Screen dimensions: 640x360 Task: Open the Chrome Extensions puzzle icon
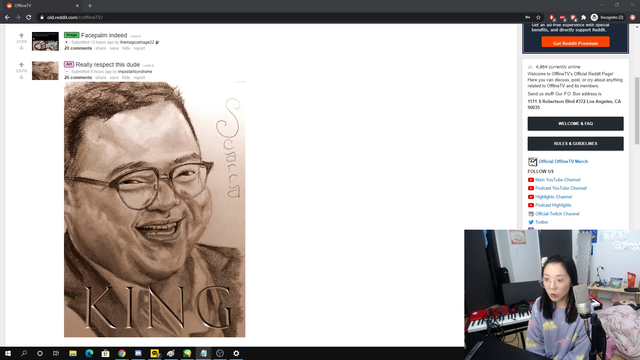583,18
